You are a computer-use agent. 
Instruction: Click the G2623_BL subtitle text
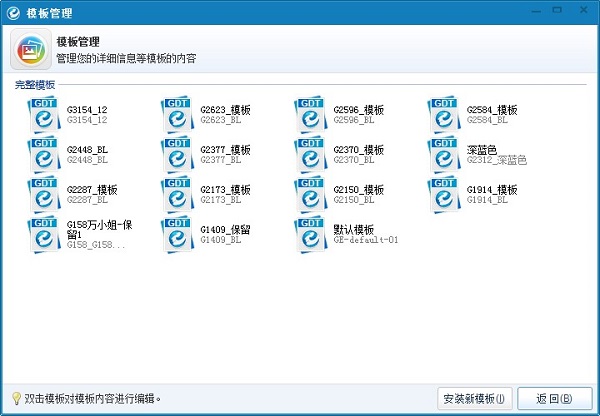click(221, 120)
